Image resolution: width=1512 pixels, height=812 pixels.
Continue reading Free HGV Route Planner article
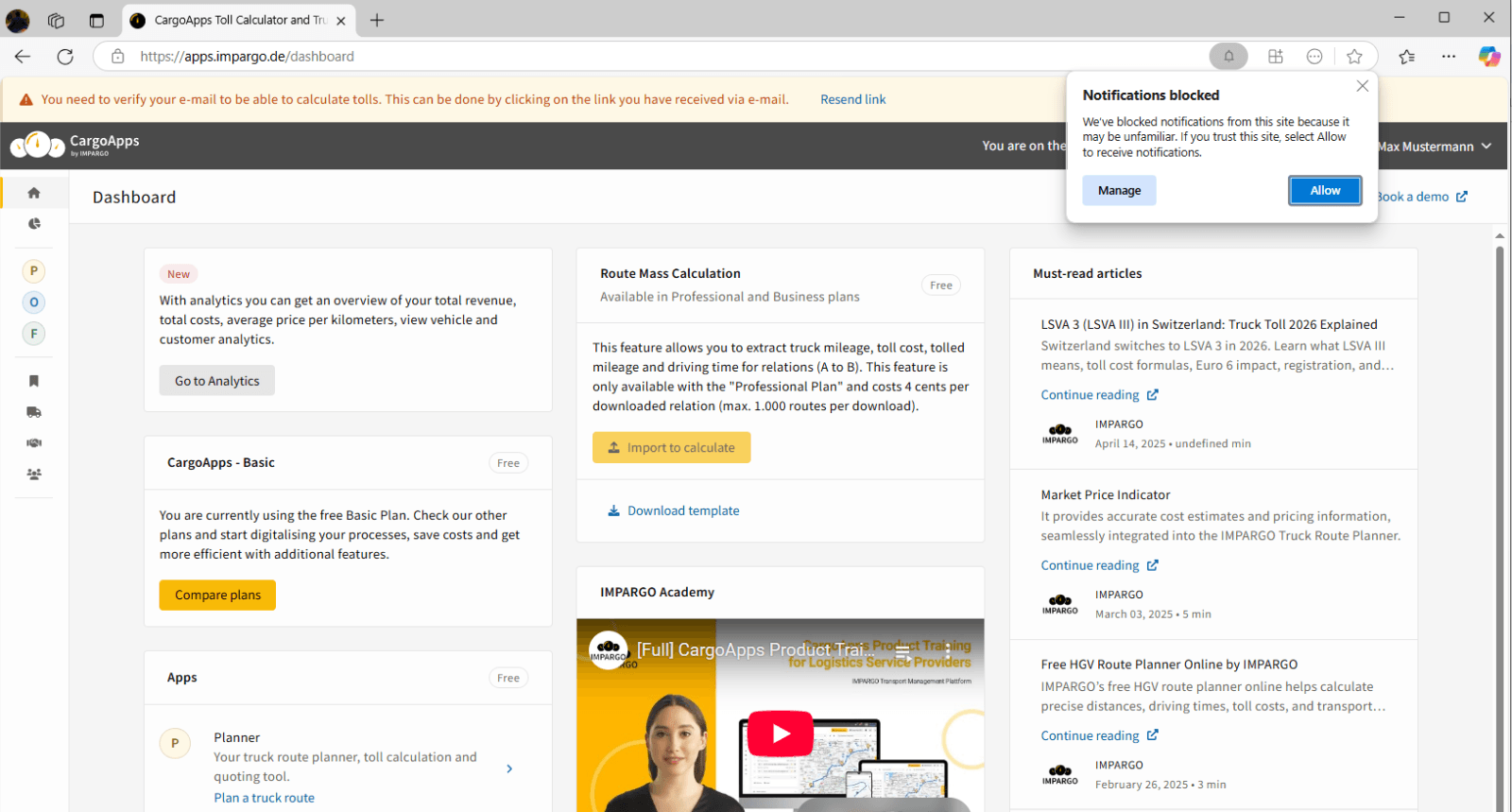point(1099,735)
